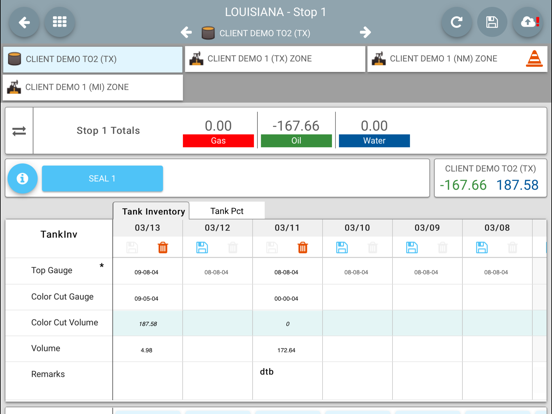Image resolution: width=552 pixels, height=414 pixels.
Task: Open CLIENT DEMO 1 (NM) ZONE
Action: 457,59
